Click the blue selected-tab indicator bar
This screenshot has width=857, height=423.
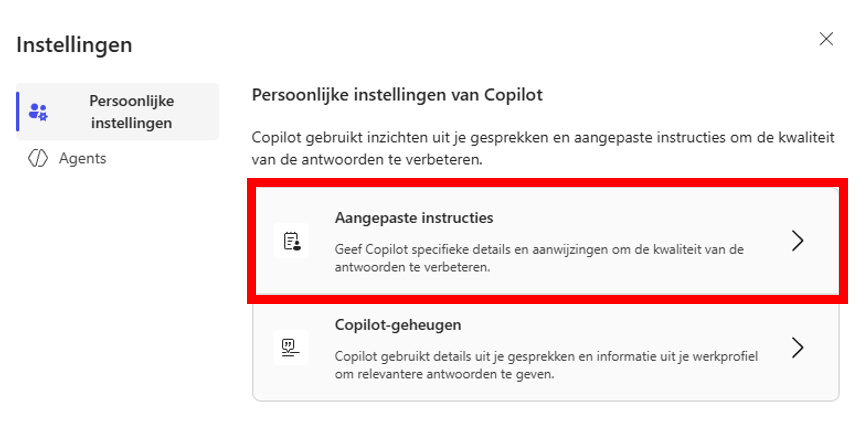pyautogui.click(x=18, y=111)
